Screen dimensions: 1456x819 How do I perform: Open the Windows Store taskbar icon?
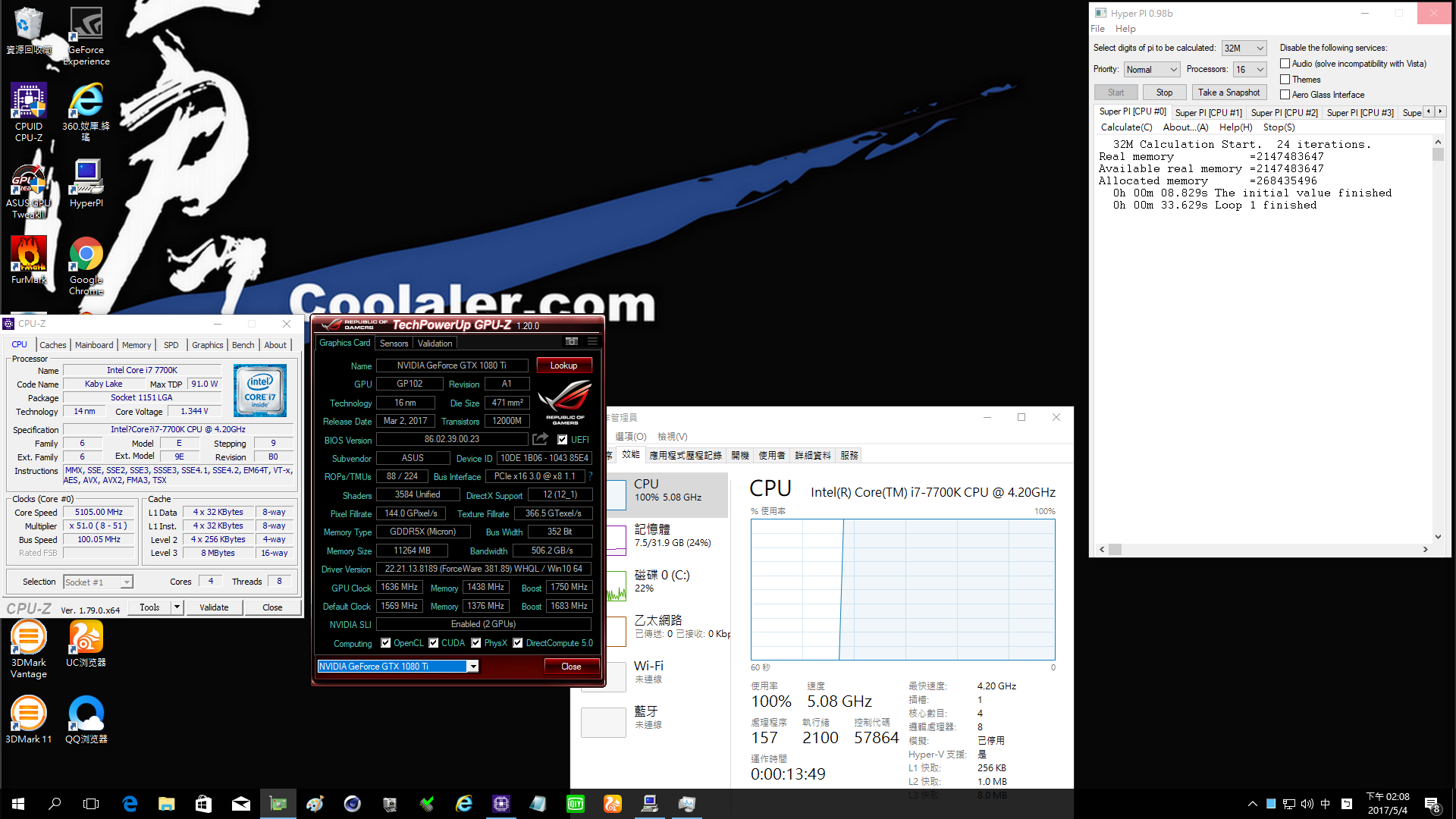[x=203, y=804]
